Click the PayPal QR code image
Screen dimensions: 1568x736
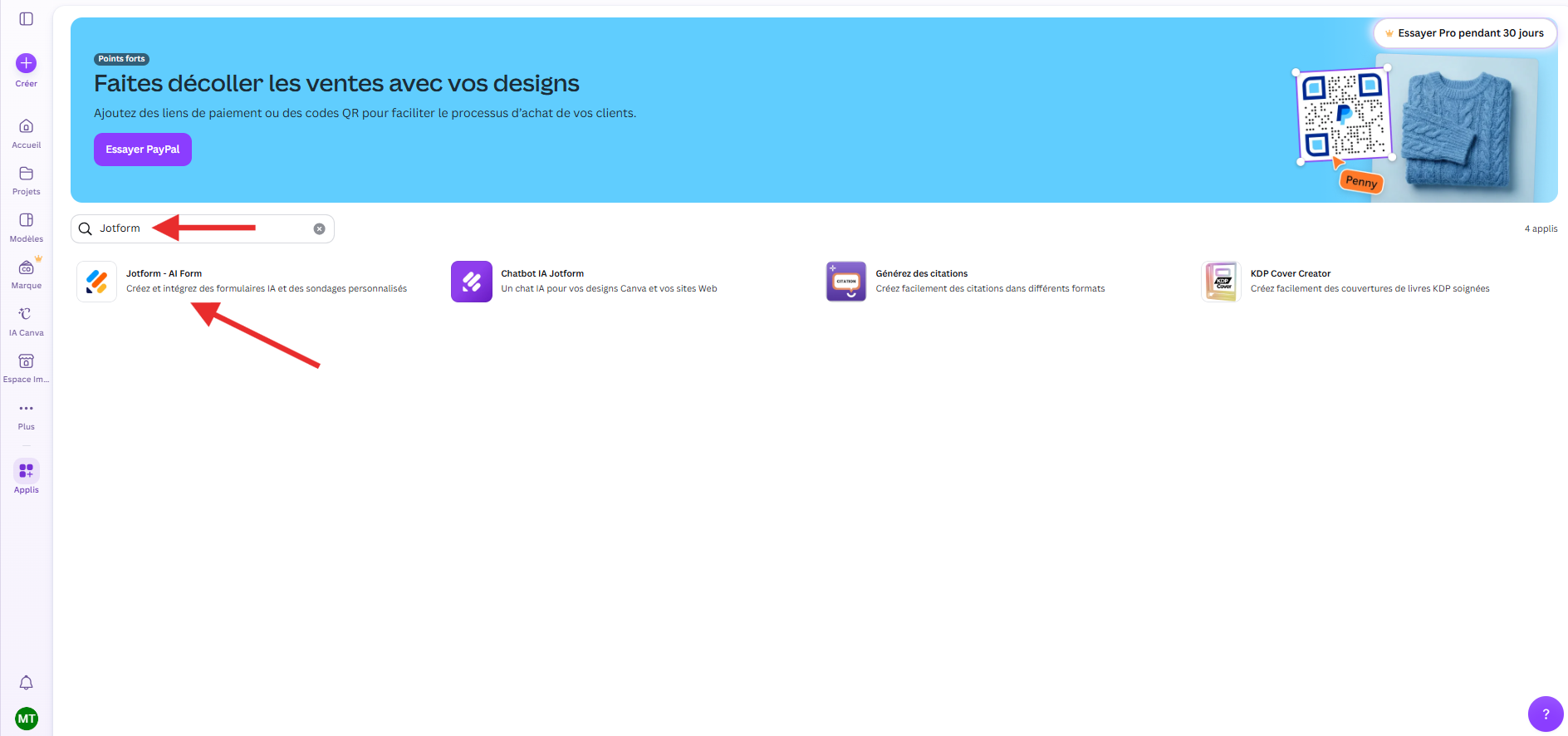(x=1345, y=115)
